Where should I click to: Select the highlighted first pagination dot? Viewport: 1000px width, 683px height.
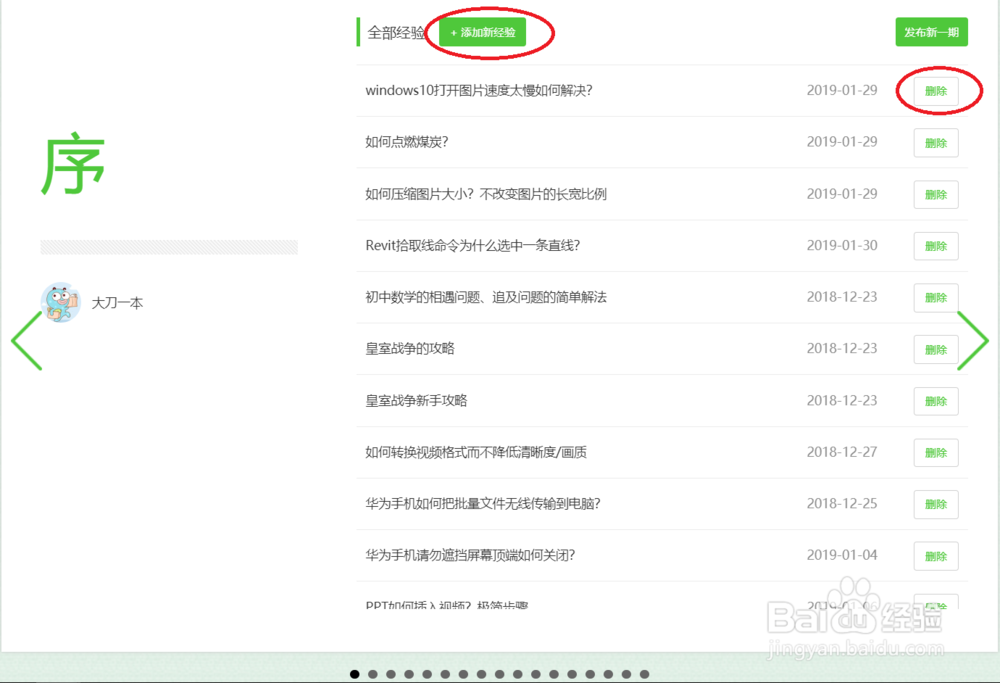coord(355,674)
